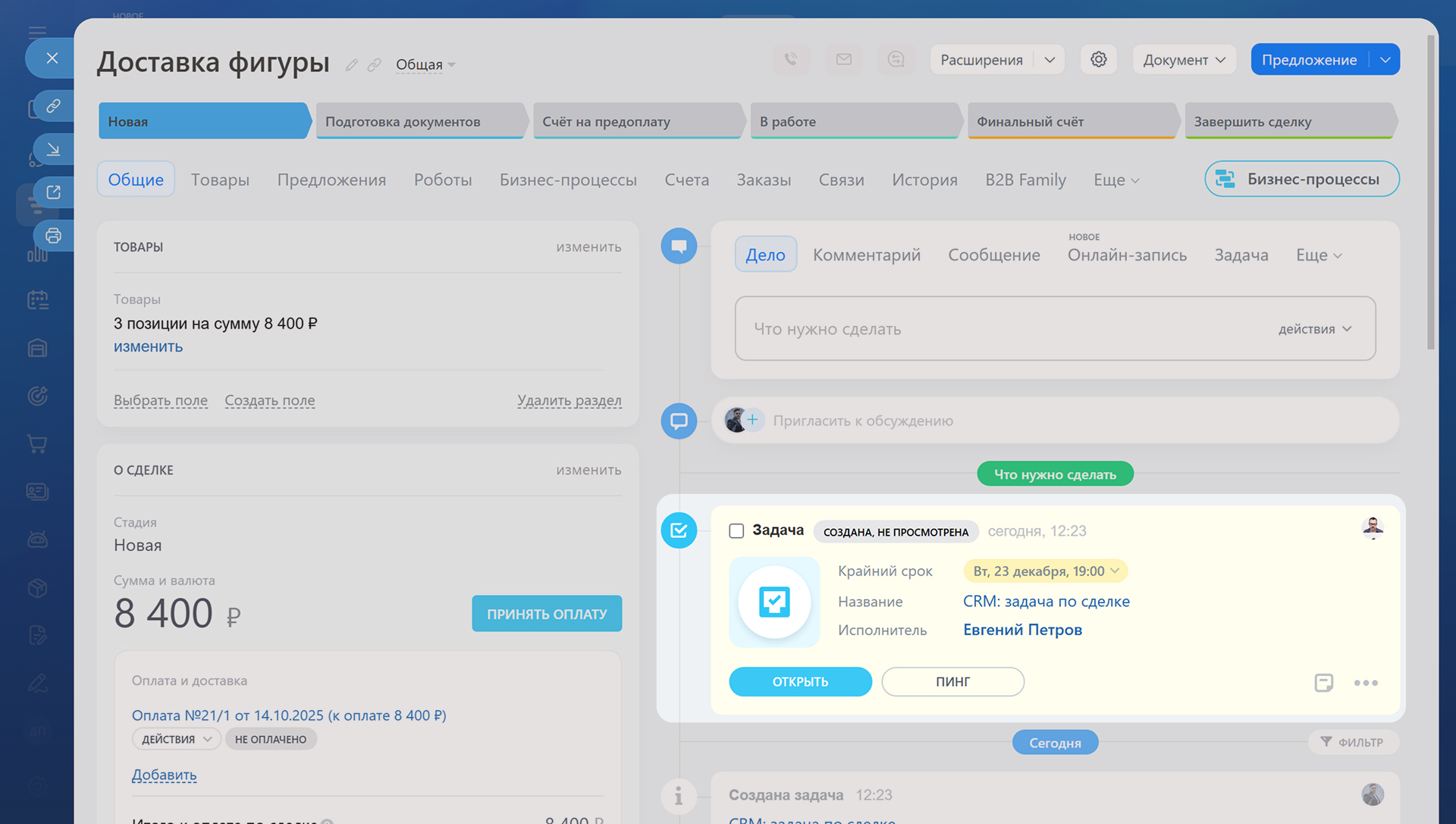1456x824 pixels.
Task: Open the Документ dropdown
Action: point(1184,59)
